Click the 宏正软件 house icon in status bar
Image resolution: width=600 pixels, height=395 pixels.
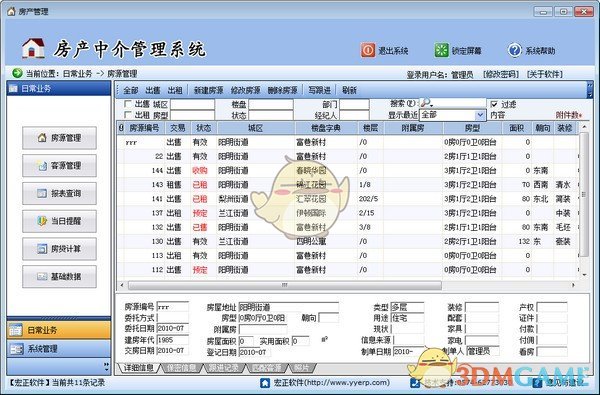point(265,382)
